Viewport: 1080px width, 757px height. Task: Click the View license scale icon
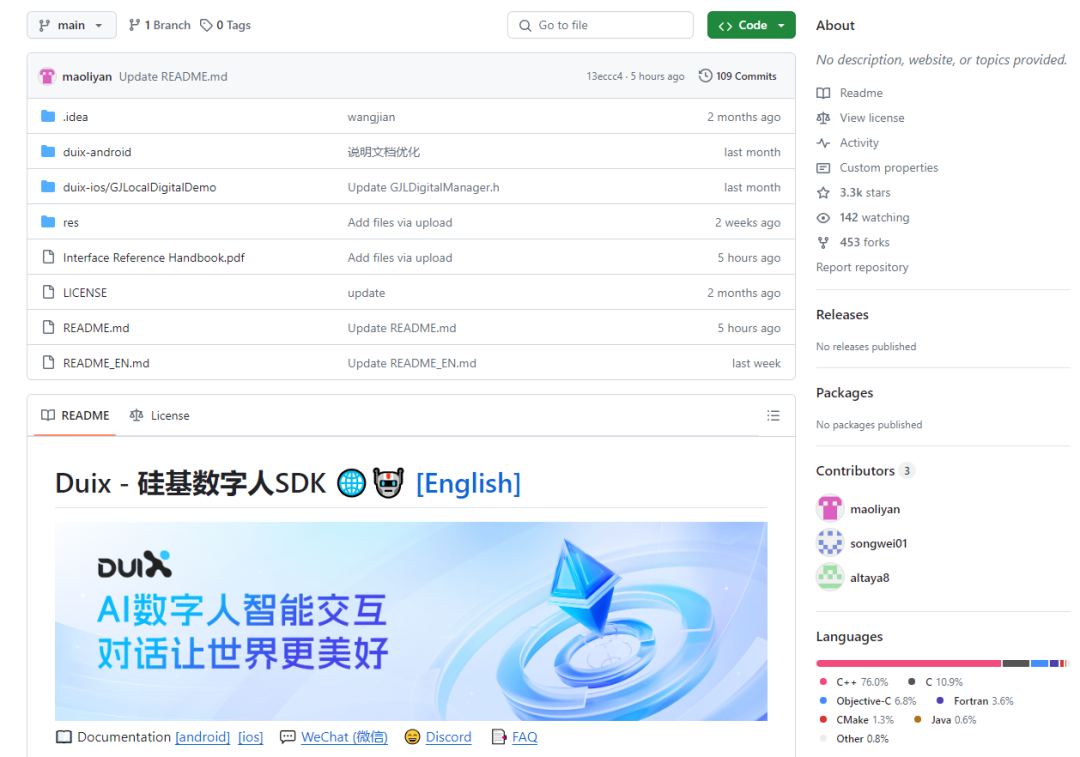click(823, 118)
